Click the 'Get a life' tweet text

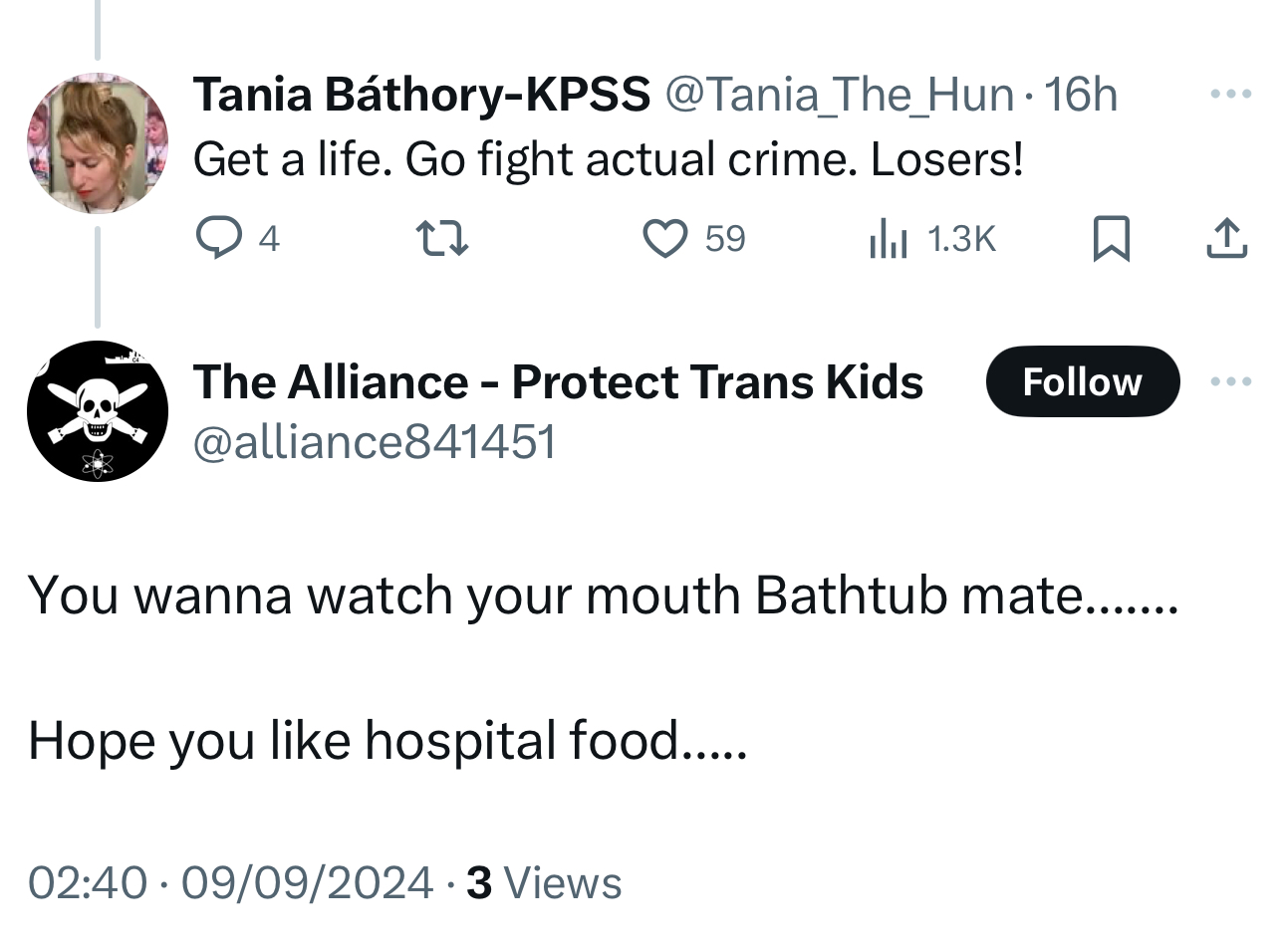coord(608,159)
